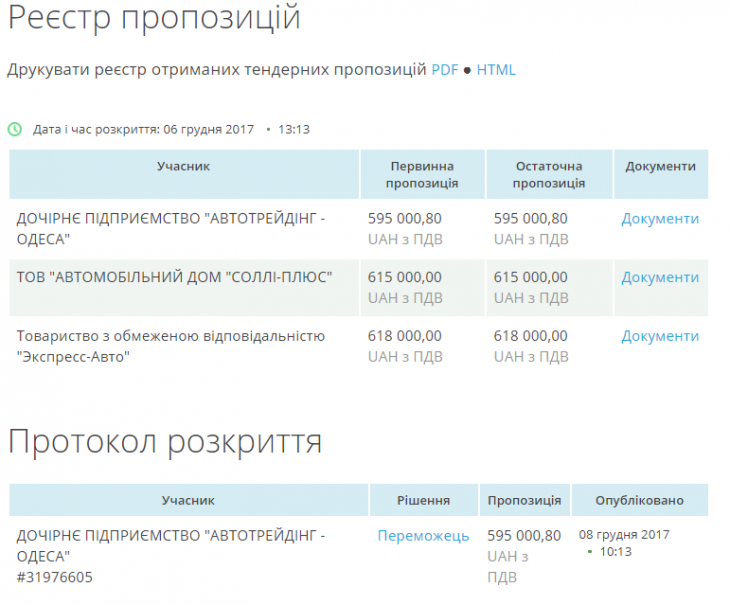The height and width of the screenshot is (605, 730).
Task: Select the Первинна пропозиція column header
Action: coord(422,175)
